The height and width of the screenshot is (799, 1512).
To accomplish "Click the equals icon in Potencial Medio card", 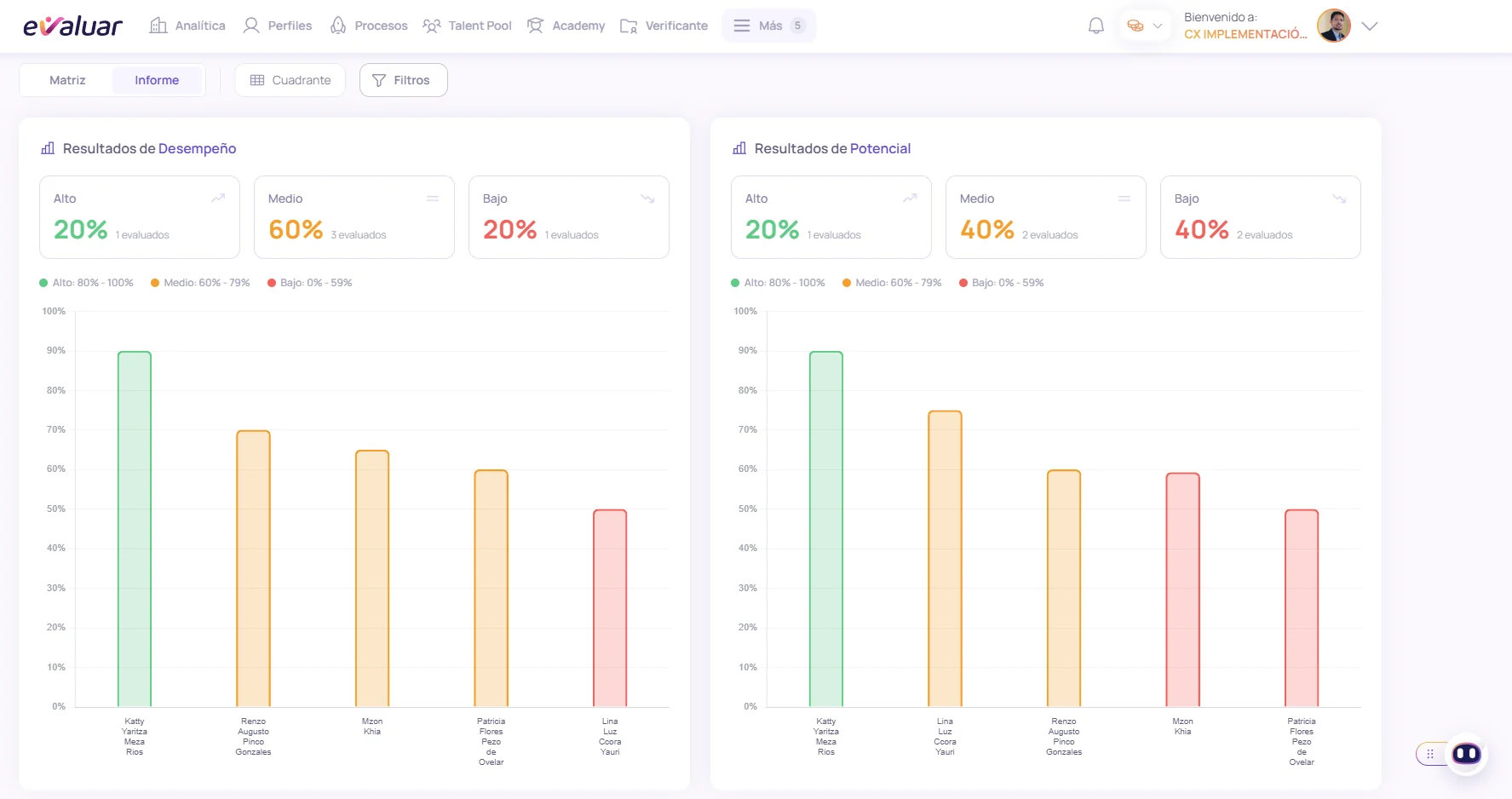I will [1124, 198].
